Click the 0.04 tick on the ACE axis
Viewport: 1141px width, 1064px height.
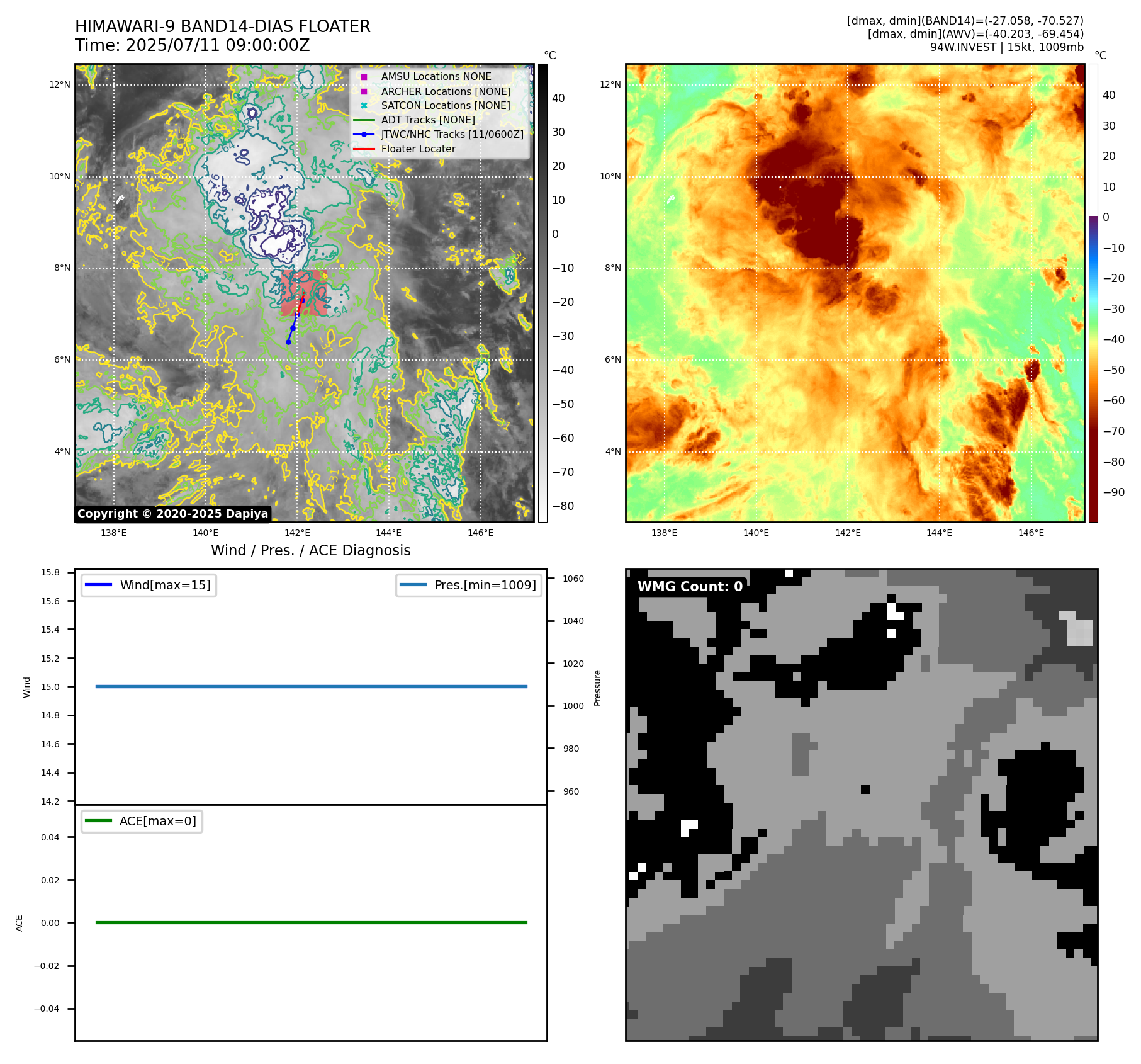click(x=50, y=837)
